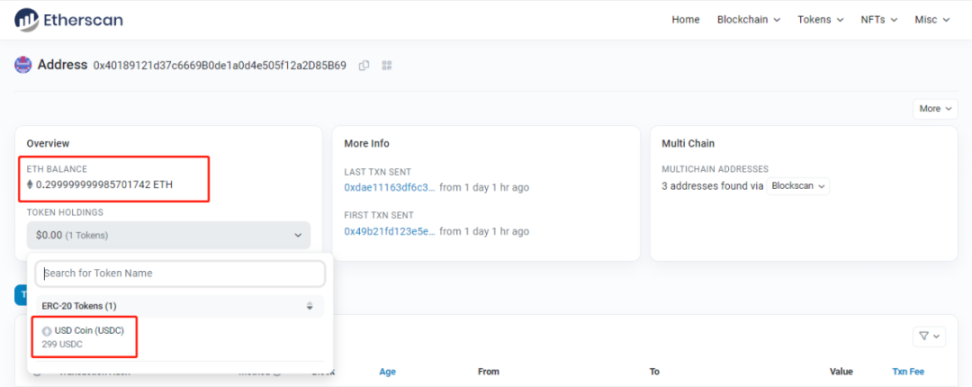Click the Search for Token Name field
Screen dimensions: 972x387
coord(180,274)
